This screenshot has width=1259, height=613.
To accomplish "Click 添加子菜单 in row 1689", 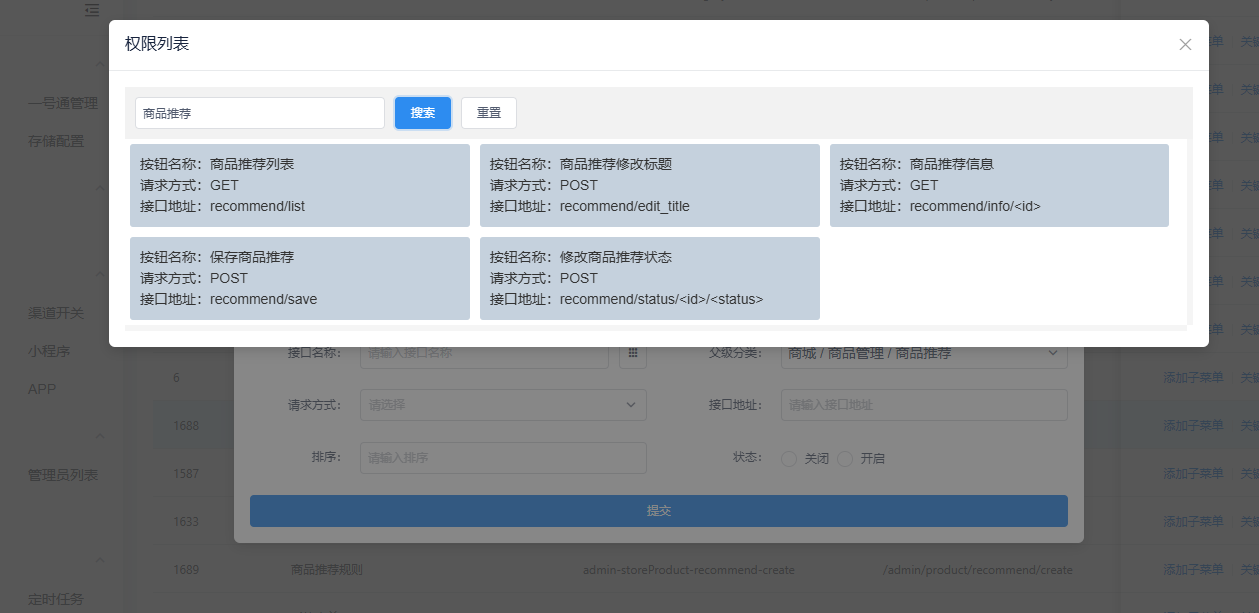I will tap(1193, 570).
